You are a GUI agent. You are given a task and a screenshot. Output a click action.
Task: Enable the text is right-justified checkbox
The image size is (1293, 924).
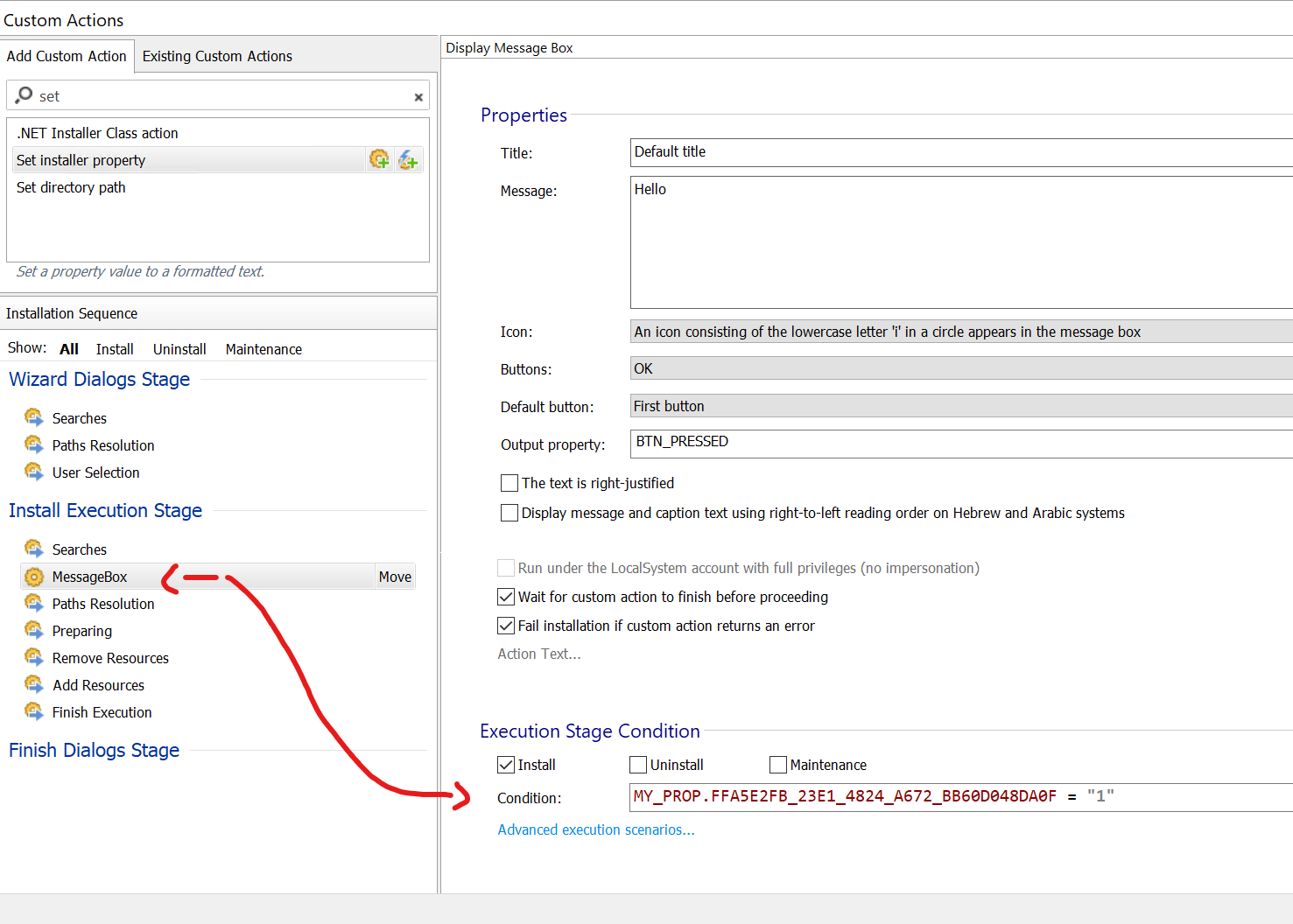[x=509, y=483]
